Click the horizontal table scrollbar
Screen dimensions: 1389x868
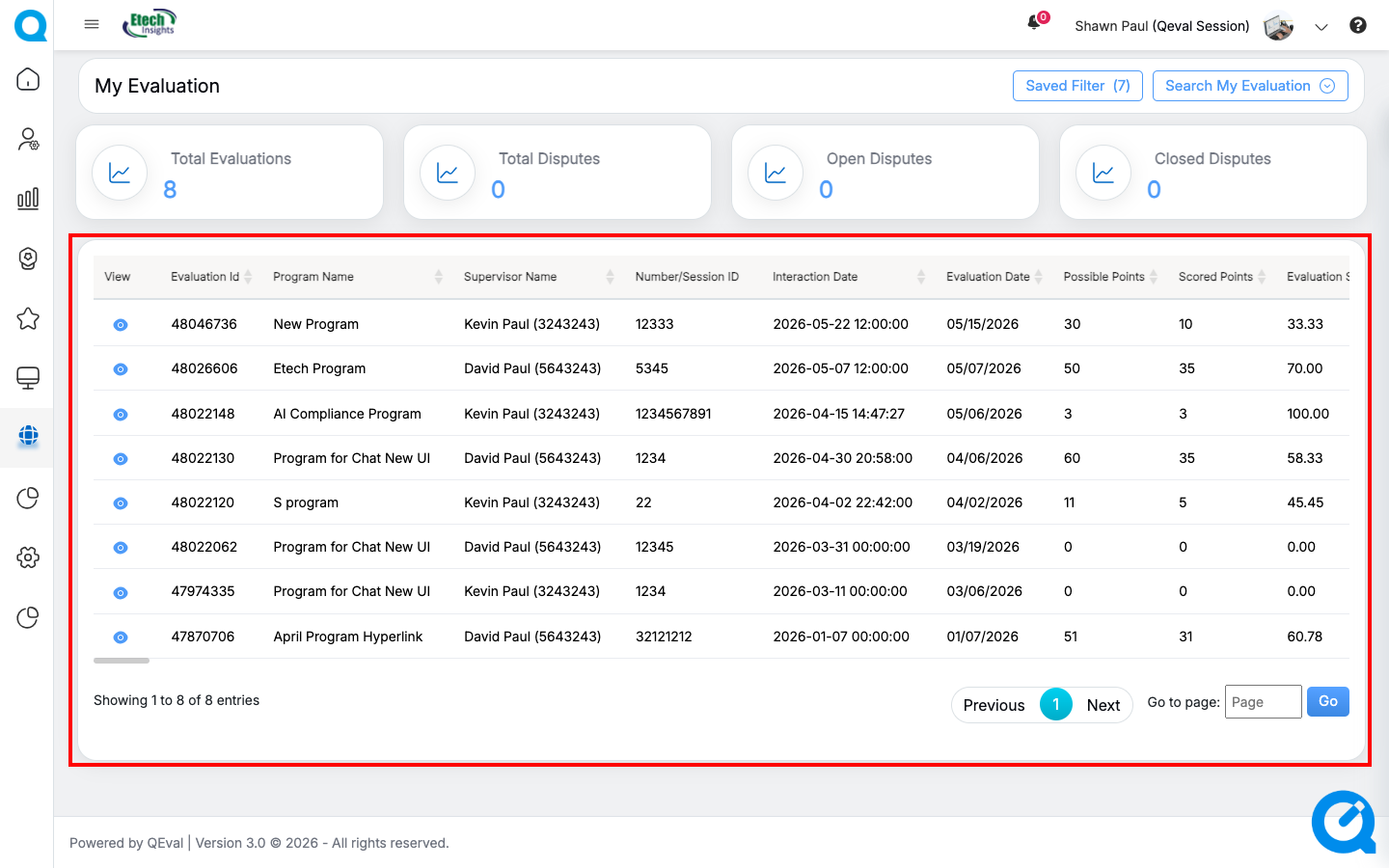[122, 661]
